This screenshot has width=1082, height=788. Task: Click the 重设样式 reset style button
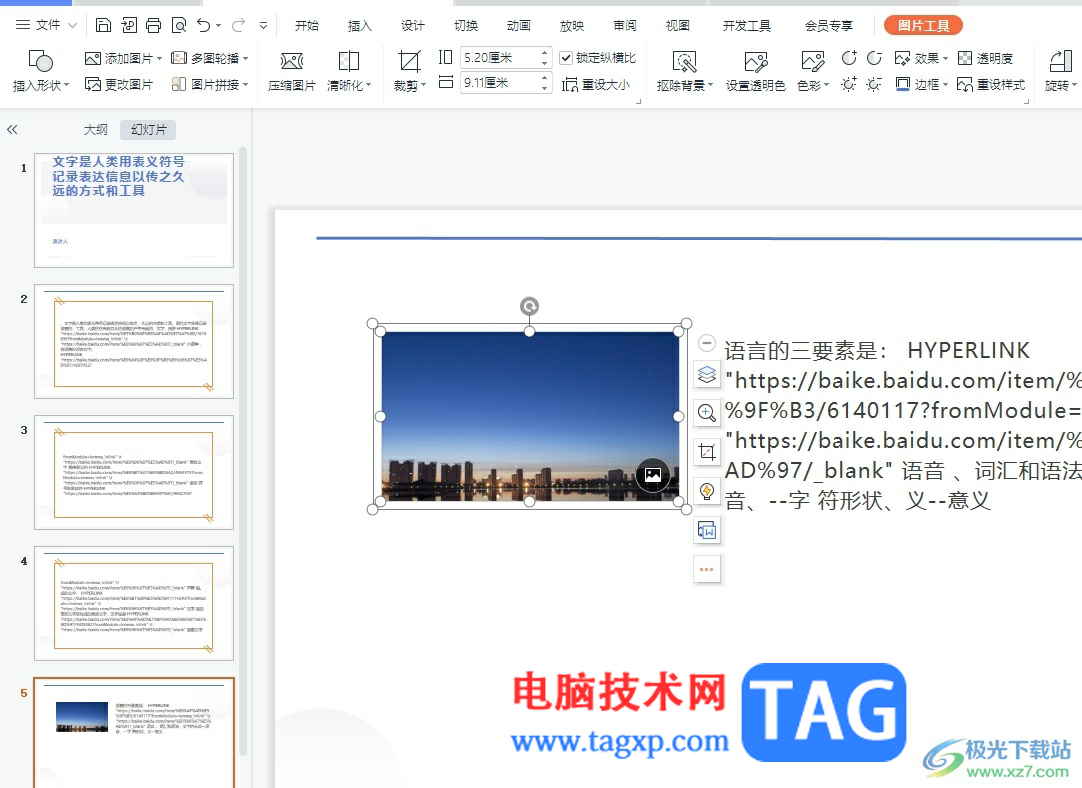(x=991, y=84)
